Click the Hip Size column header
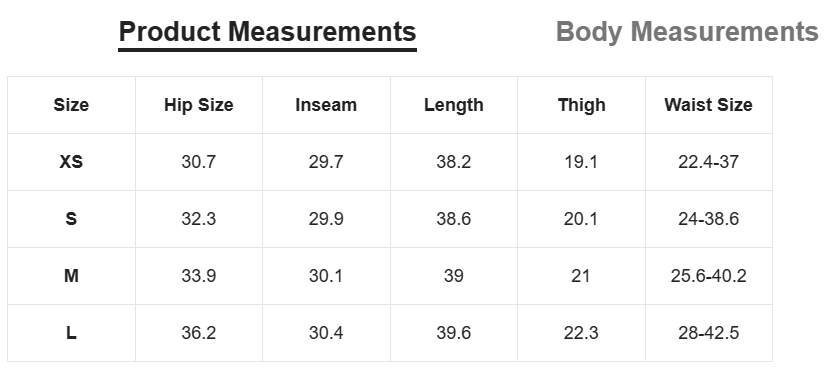Viewport: 828px width, 370px height. (199, 105)
